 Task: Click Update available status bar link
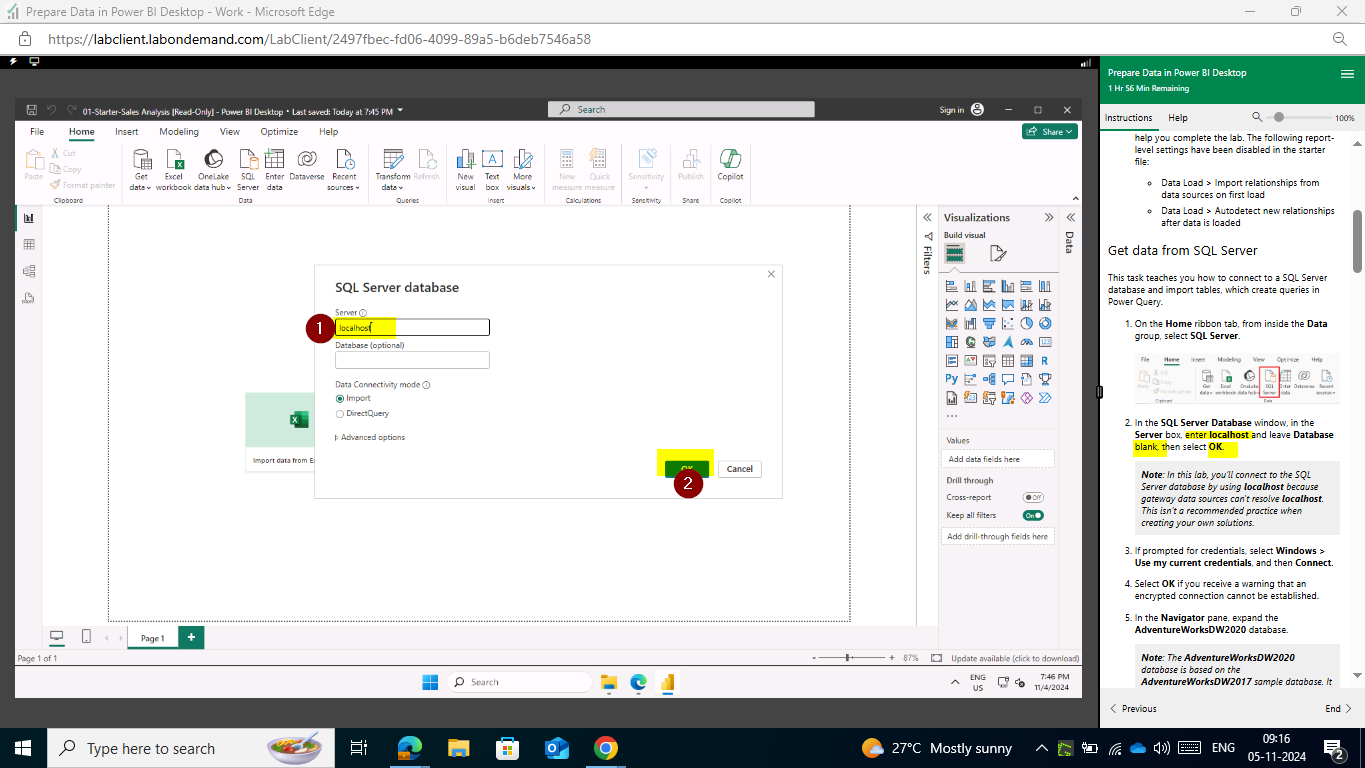click(1015, 658)
